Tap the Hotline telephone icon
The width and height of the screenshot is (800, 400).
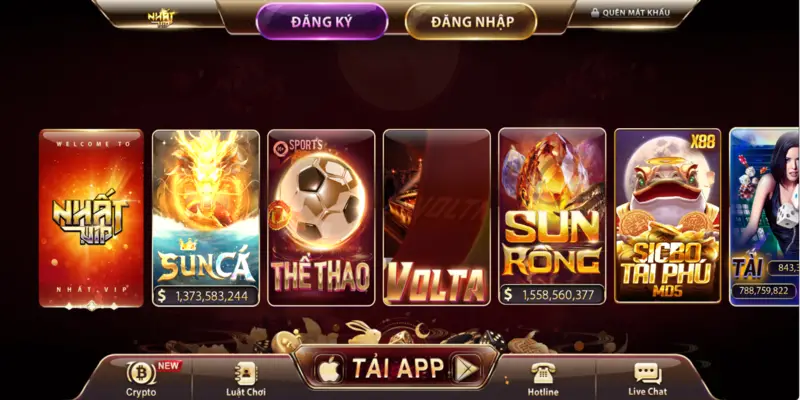(542, 373)
